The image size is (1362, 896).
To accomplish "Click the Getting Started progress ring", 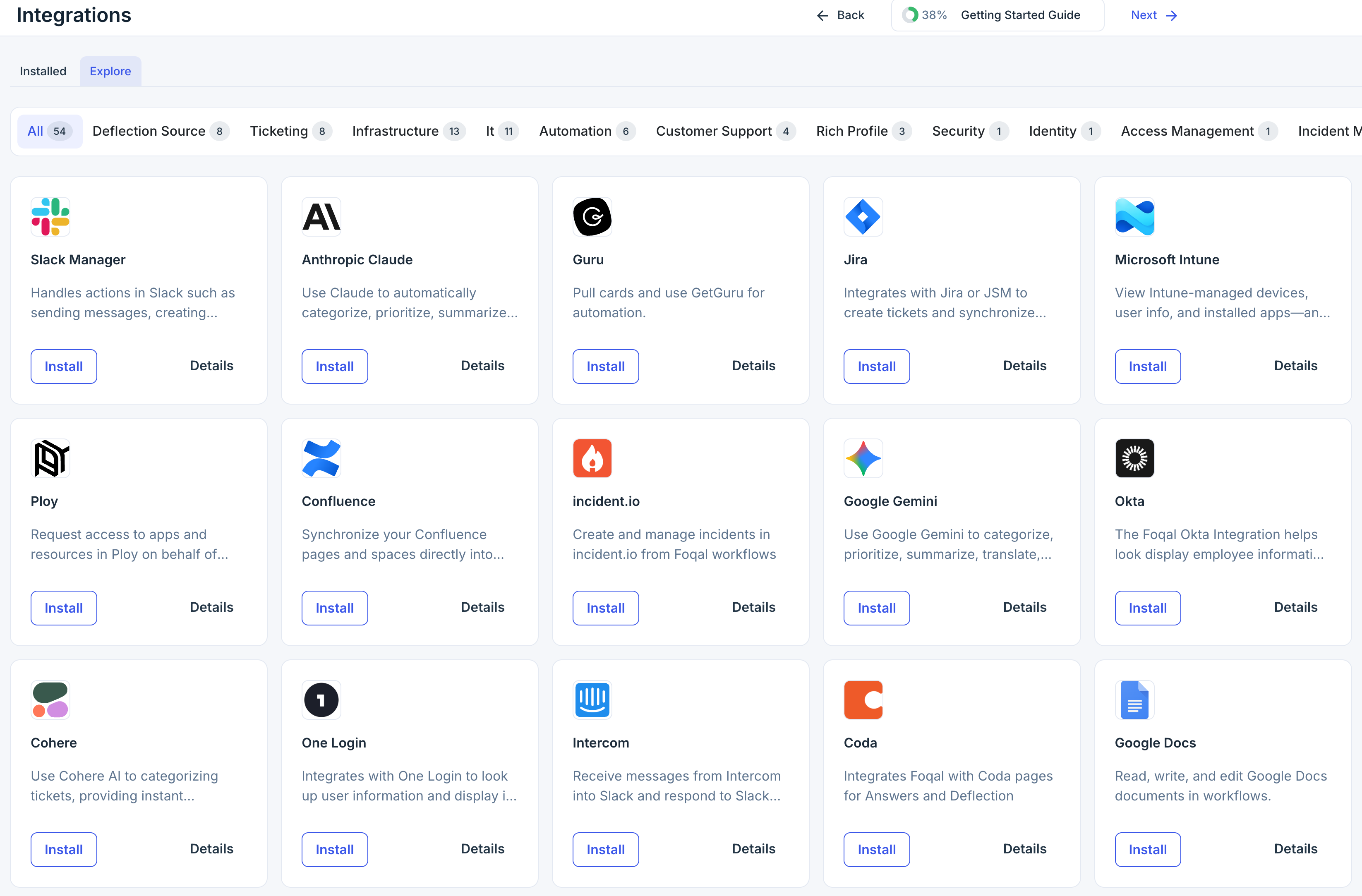I will [x=910, y=15].
